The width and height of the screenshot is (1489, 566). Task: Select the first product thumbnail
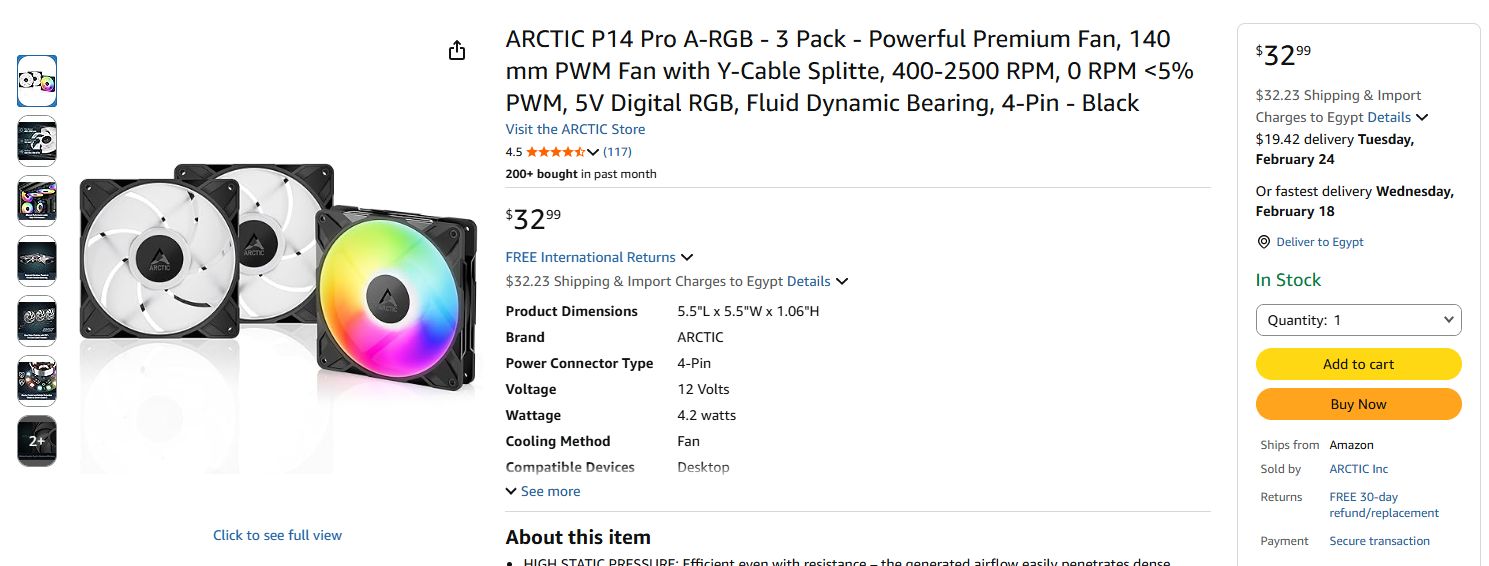click(37, 81)
